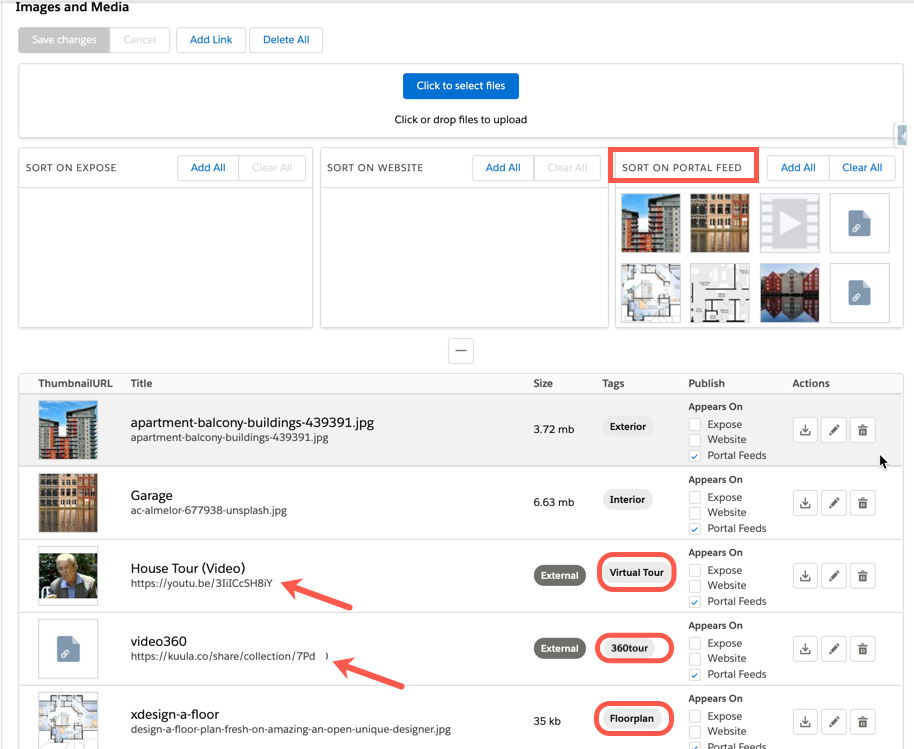
Task: Delete the Garage image entry
Action: tap(863, 503)
